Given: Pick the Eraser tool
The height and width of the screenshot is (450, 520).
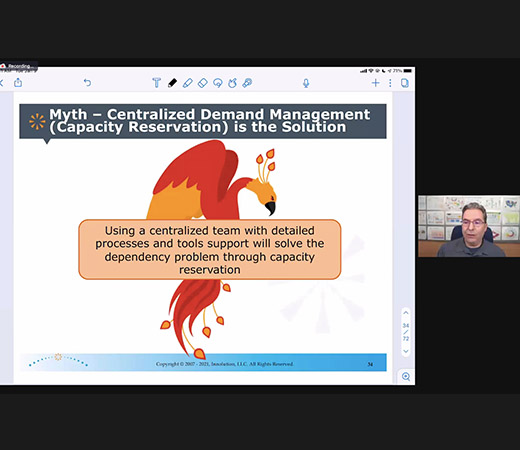Looking at the screenshot, I should point(203,83).
